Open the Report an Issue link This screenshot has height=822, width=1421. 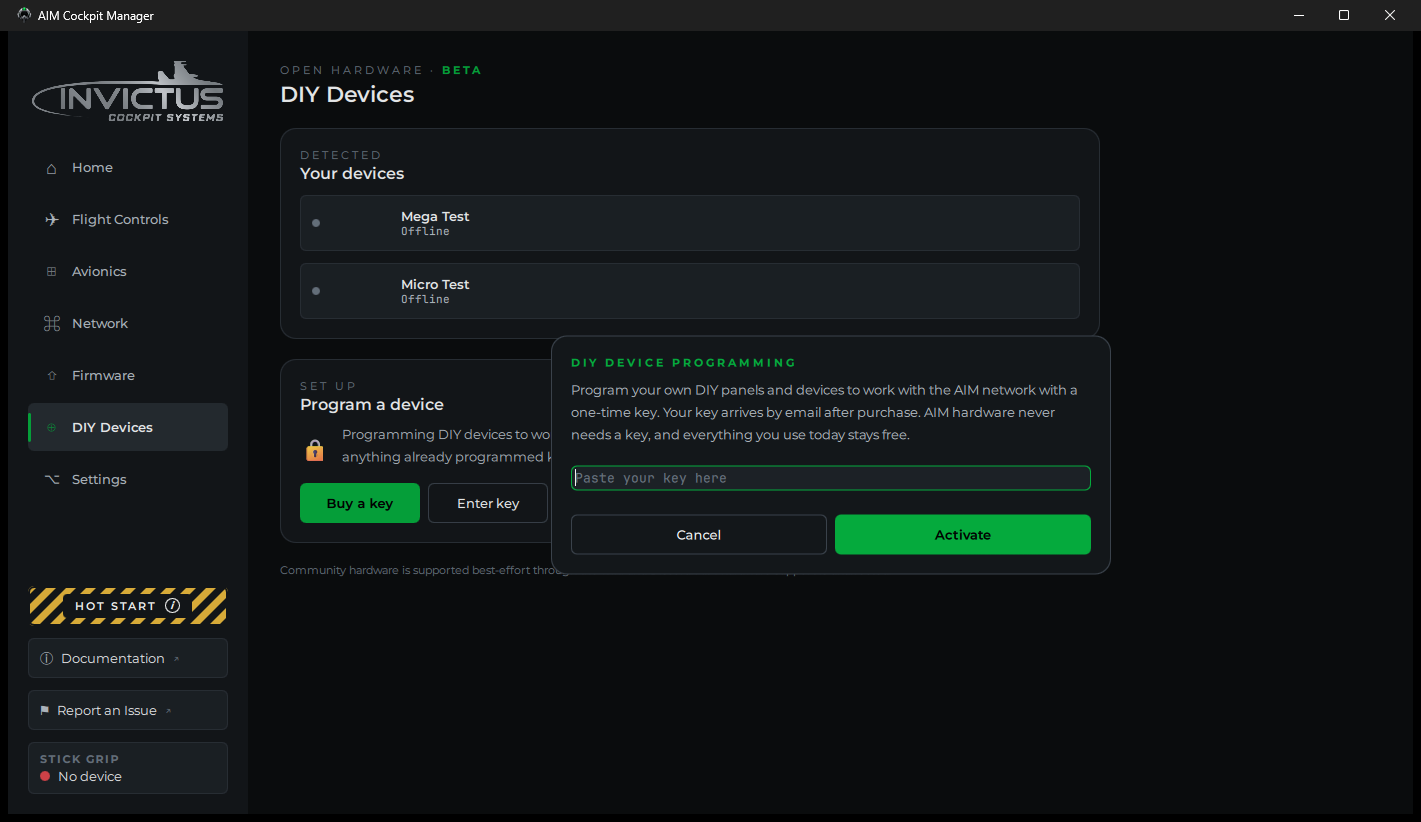128,710
